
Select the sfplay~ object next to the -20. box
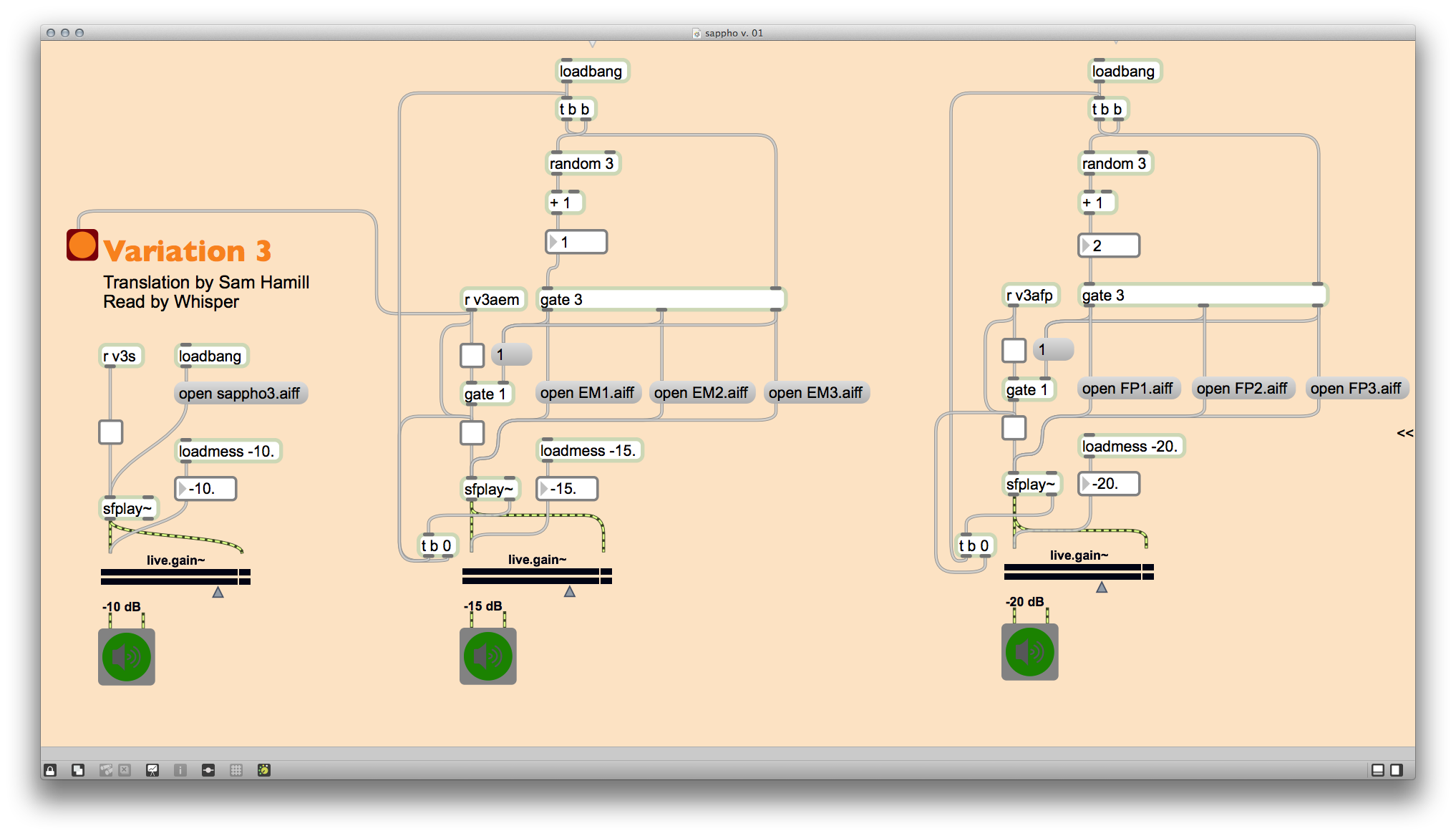coord(1031,485)
